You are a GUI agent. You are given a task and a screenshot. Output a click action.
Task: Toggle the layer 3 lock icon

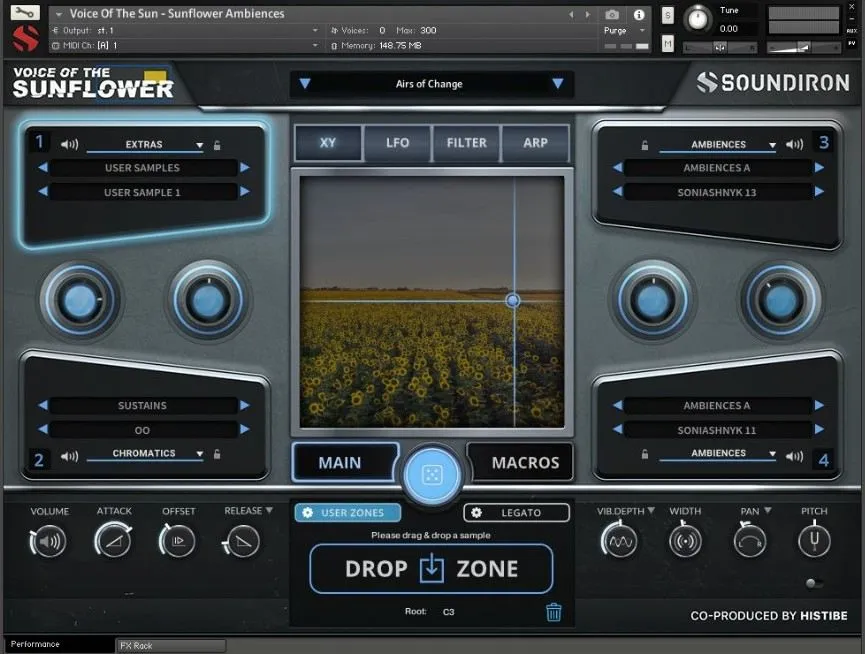click(x=644, y=145)
